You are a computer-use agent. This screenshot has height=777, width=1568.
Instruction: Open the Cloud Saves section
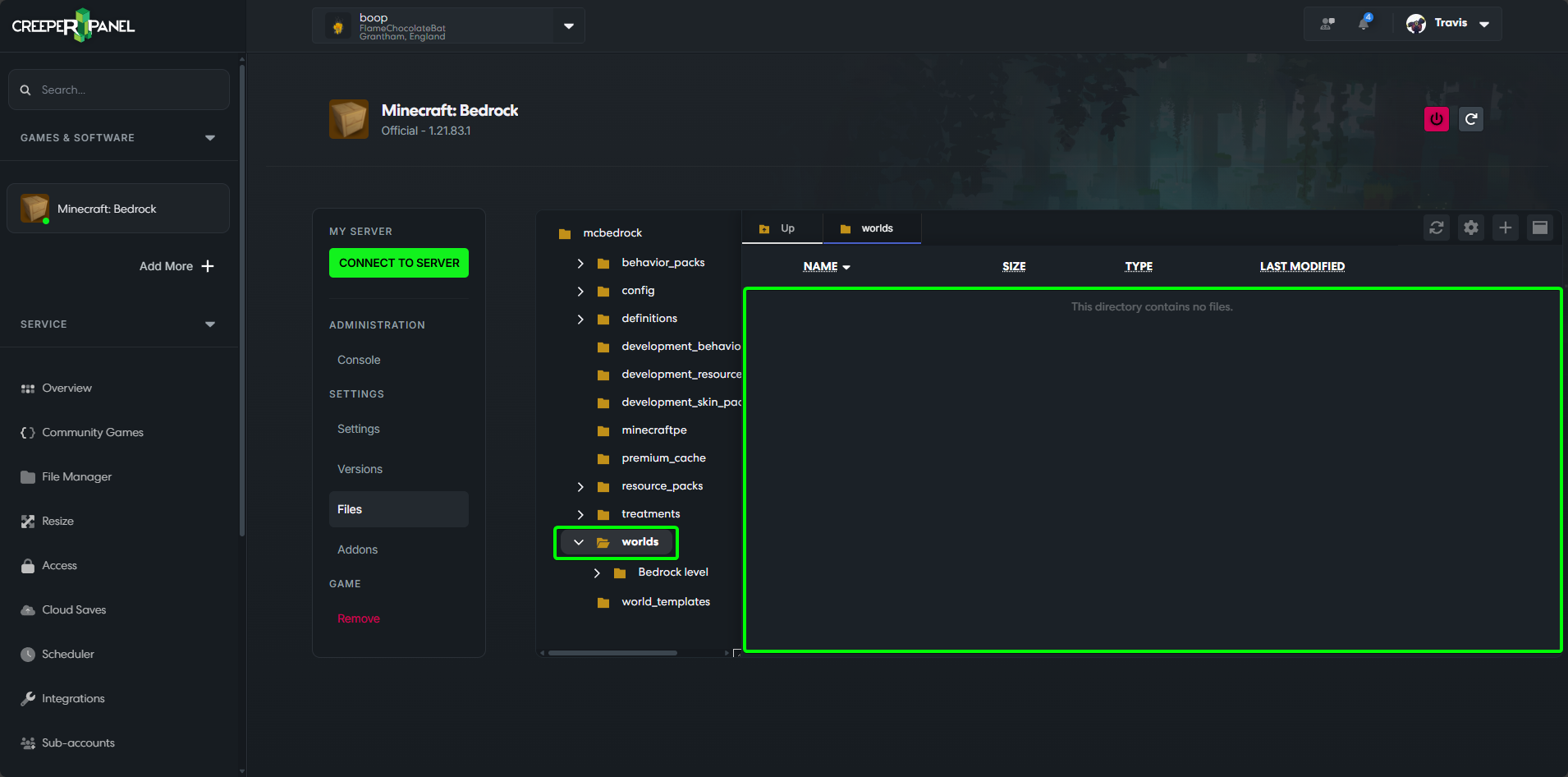pos(74,609)
